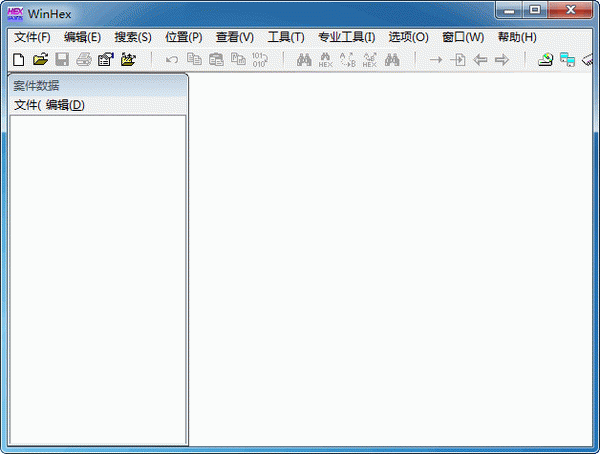Screen dimensions: 600x454
Task: Open the 选项(O) options menu
Action: point(408,37)
